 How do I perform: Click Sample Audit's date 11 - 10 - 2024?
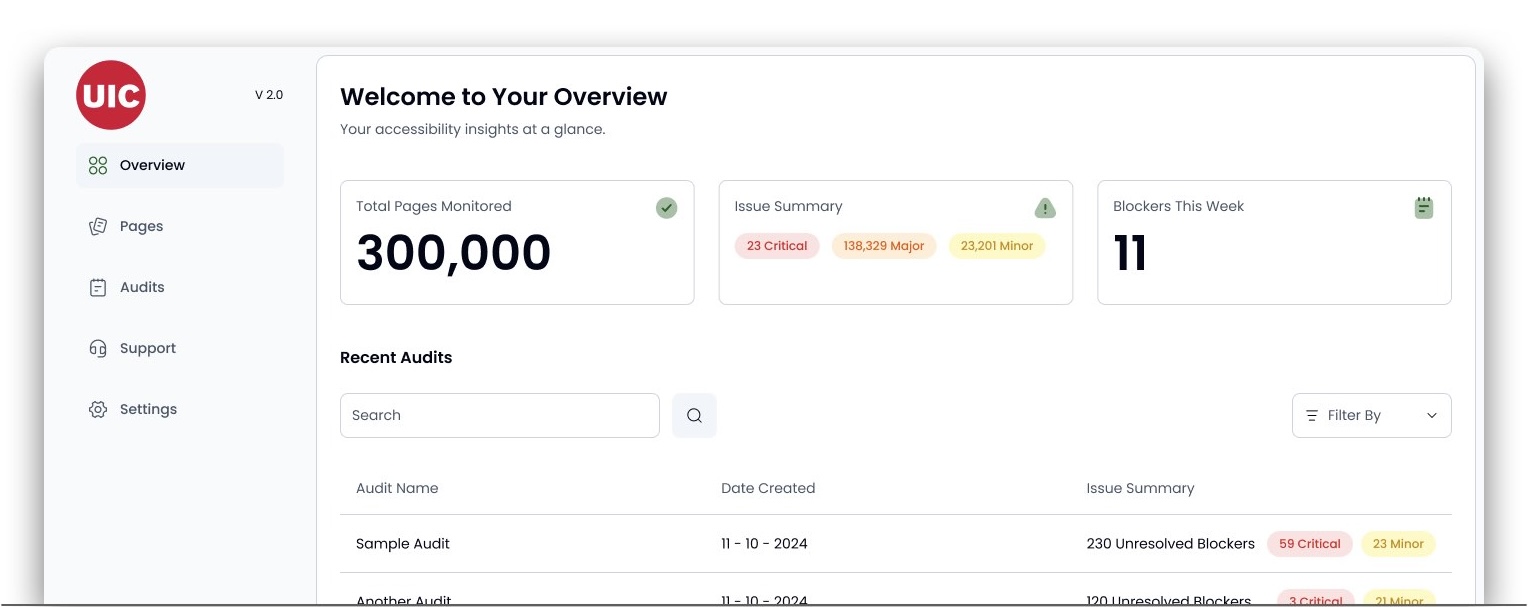click(x=764, y=545)
